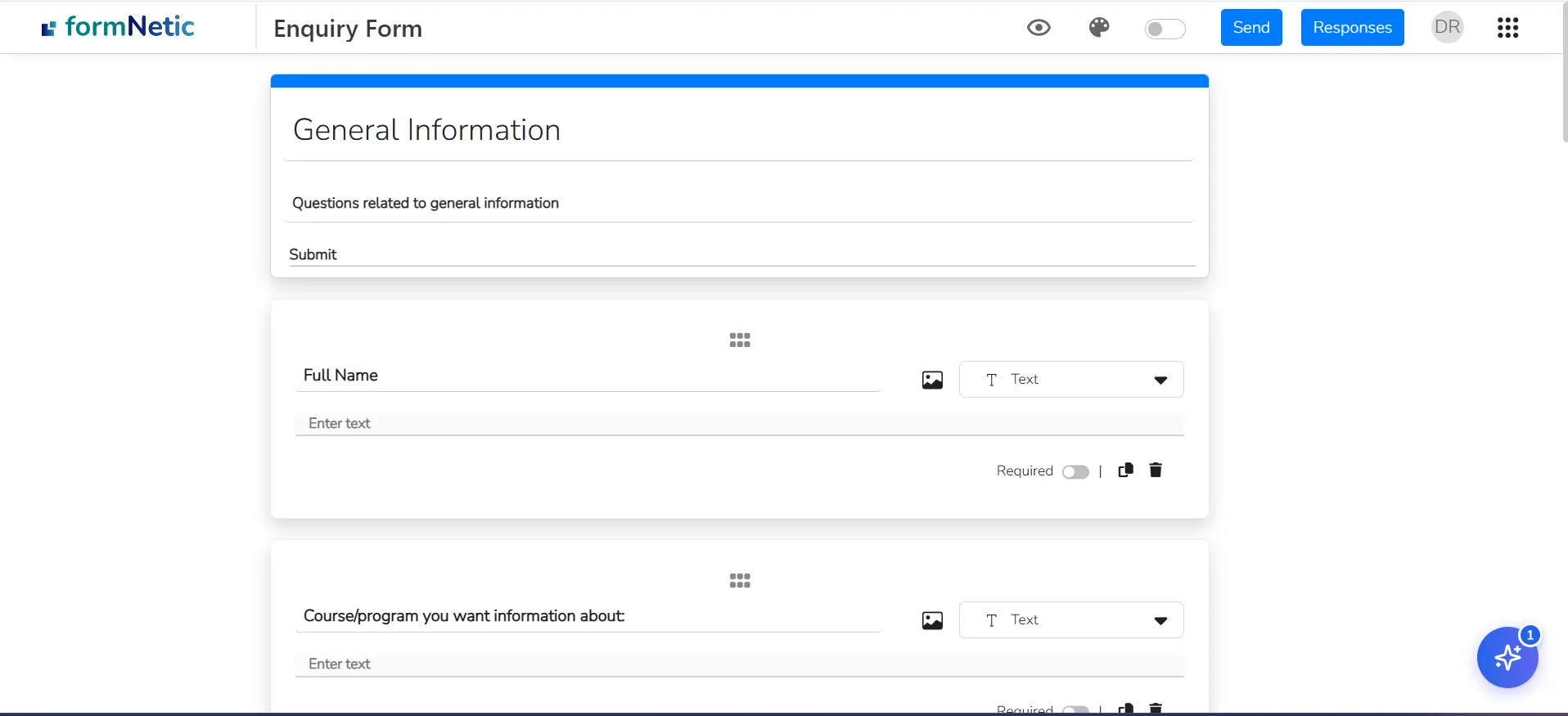Toggle the switch in the top header
Viewport: 1568px width, 716px height.
point(1165,29)
